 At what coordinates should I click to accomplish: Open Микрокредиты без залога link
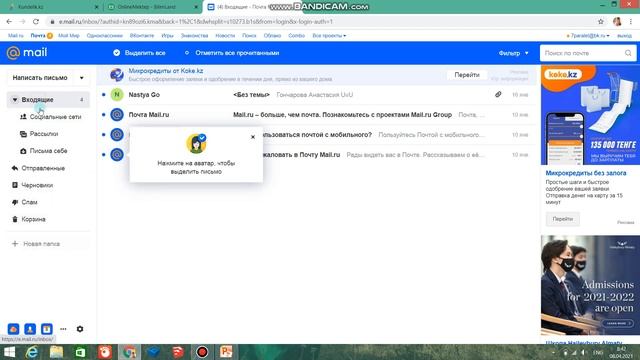(586, 173)
